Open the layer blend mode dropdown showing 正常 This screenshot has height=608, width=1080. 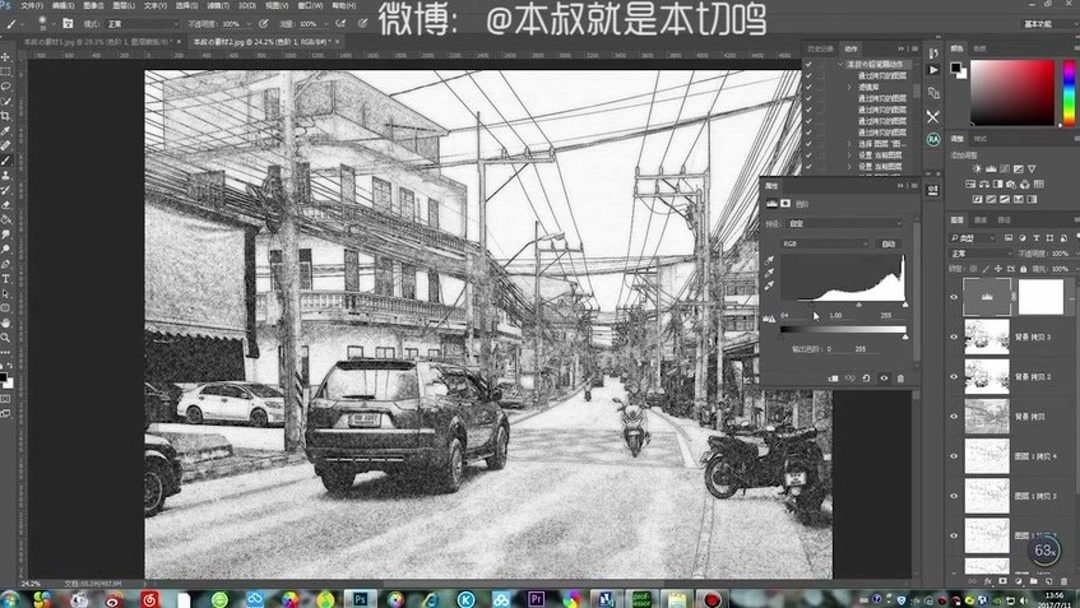(977, 252)
